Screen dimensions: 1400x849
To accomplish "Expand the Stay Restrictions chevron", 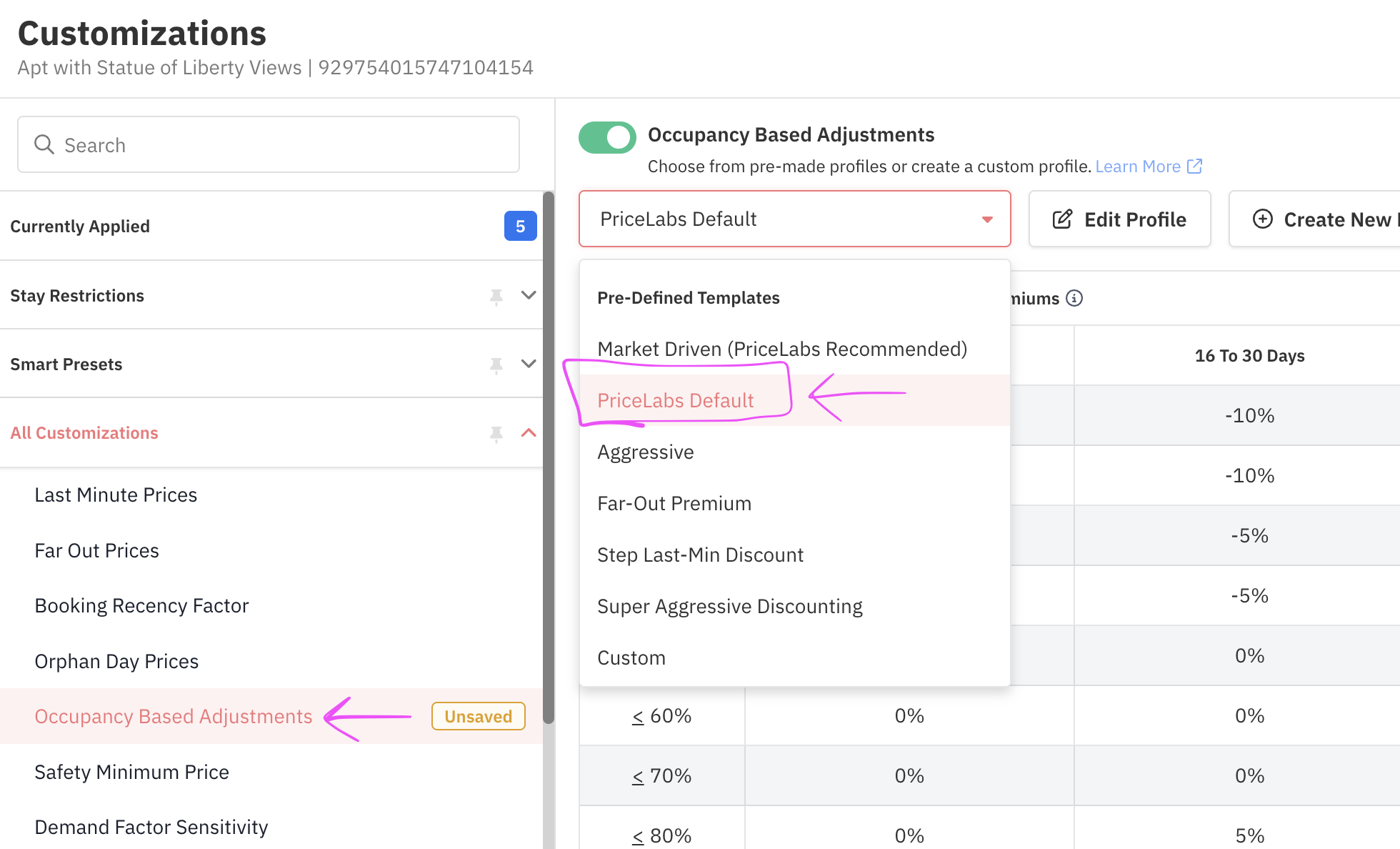I will 529,295.
